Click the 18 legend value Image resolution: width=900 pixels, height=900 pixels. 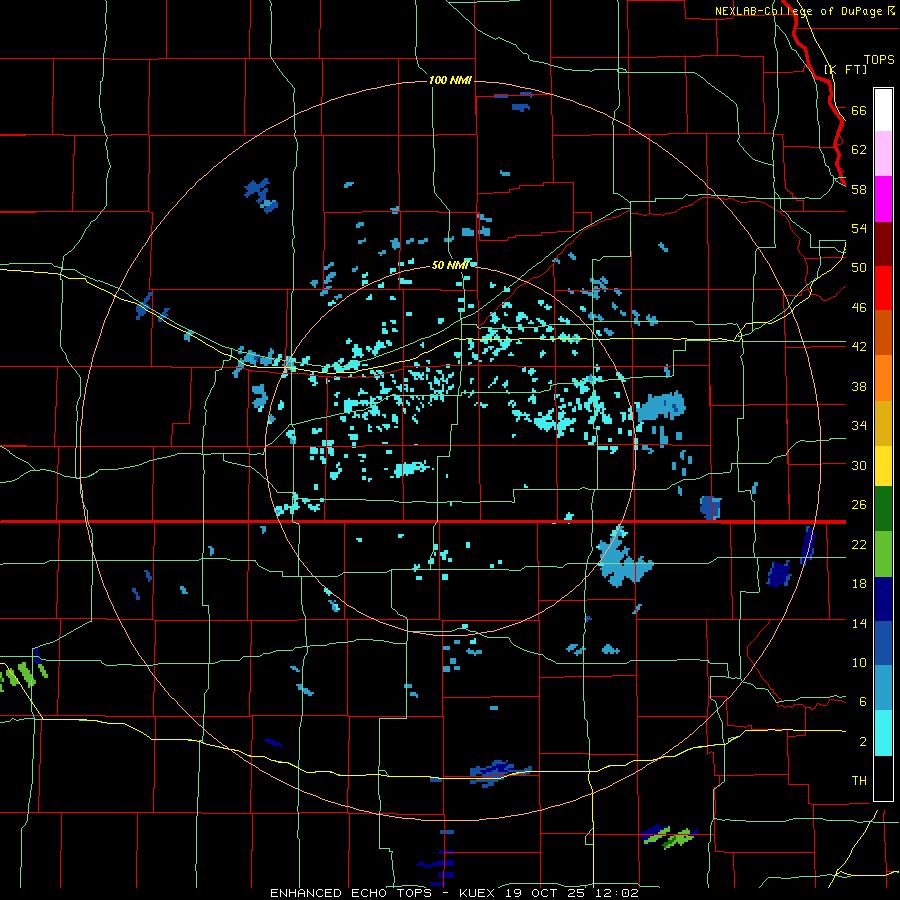[859, 584]
